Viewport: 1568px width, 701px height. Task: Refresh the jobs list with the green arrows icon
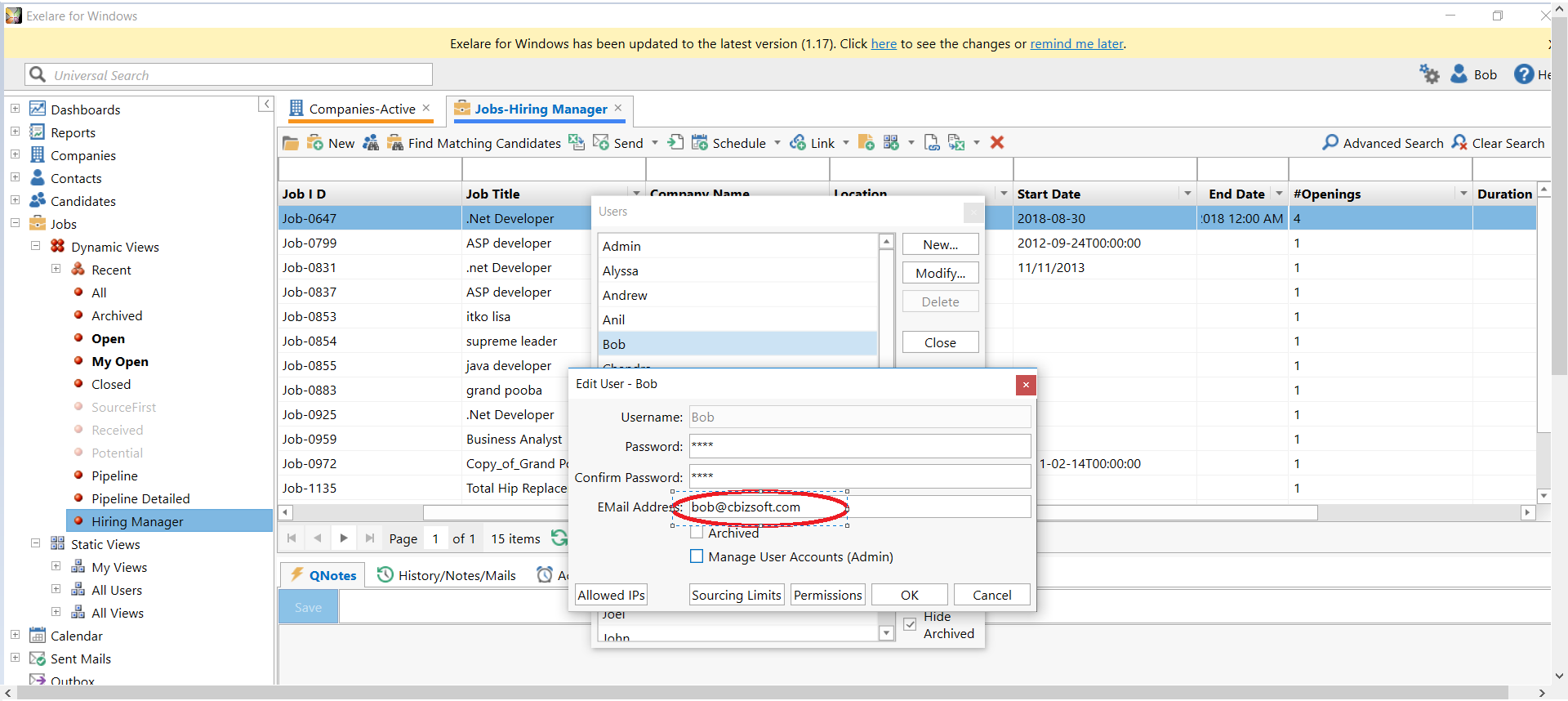pyautogui.click(x=559, y=538)
